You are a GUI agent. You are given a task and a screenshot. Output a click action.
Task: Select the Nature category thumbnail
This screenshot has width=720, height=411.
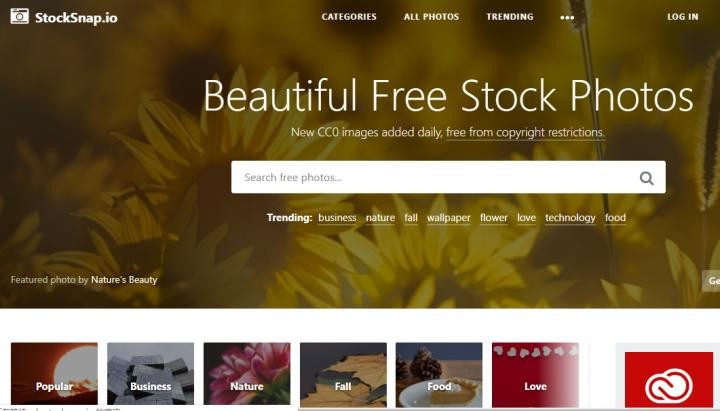tap(247, 374)
